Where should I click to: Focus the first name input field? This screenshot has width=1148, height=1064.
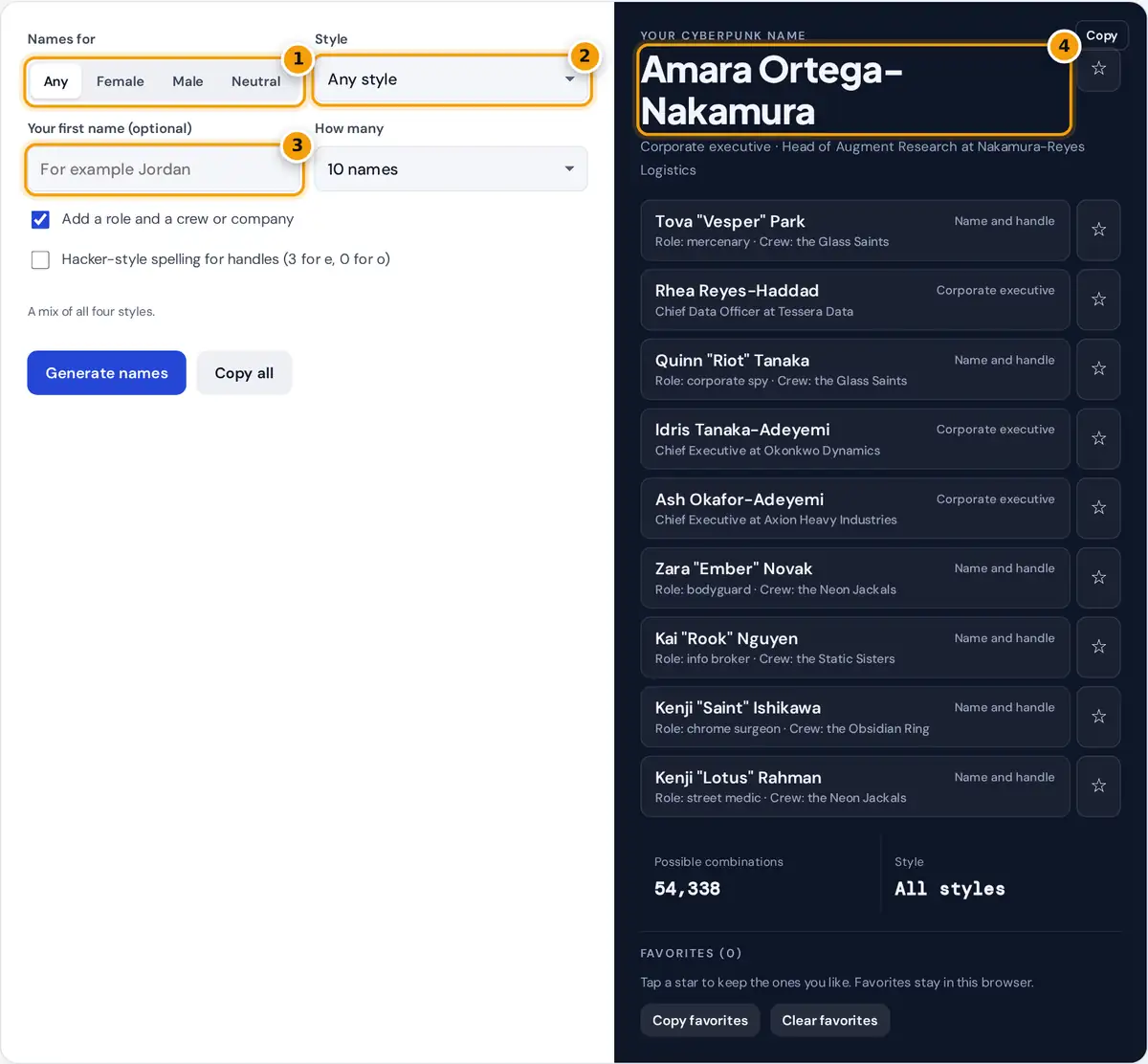point(165,169)
